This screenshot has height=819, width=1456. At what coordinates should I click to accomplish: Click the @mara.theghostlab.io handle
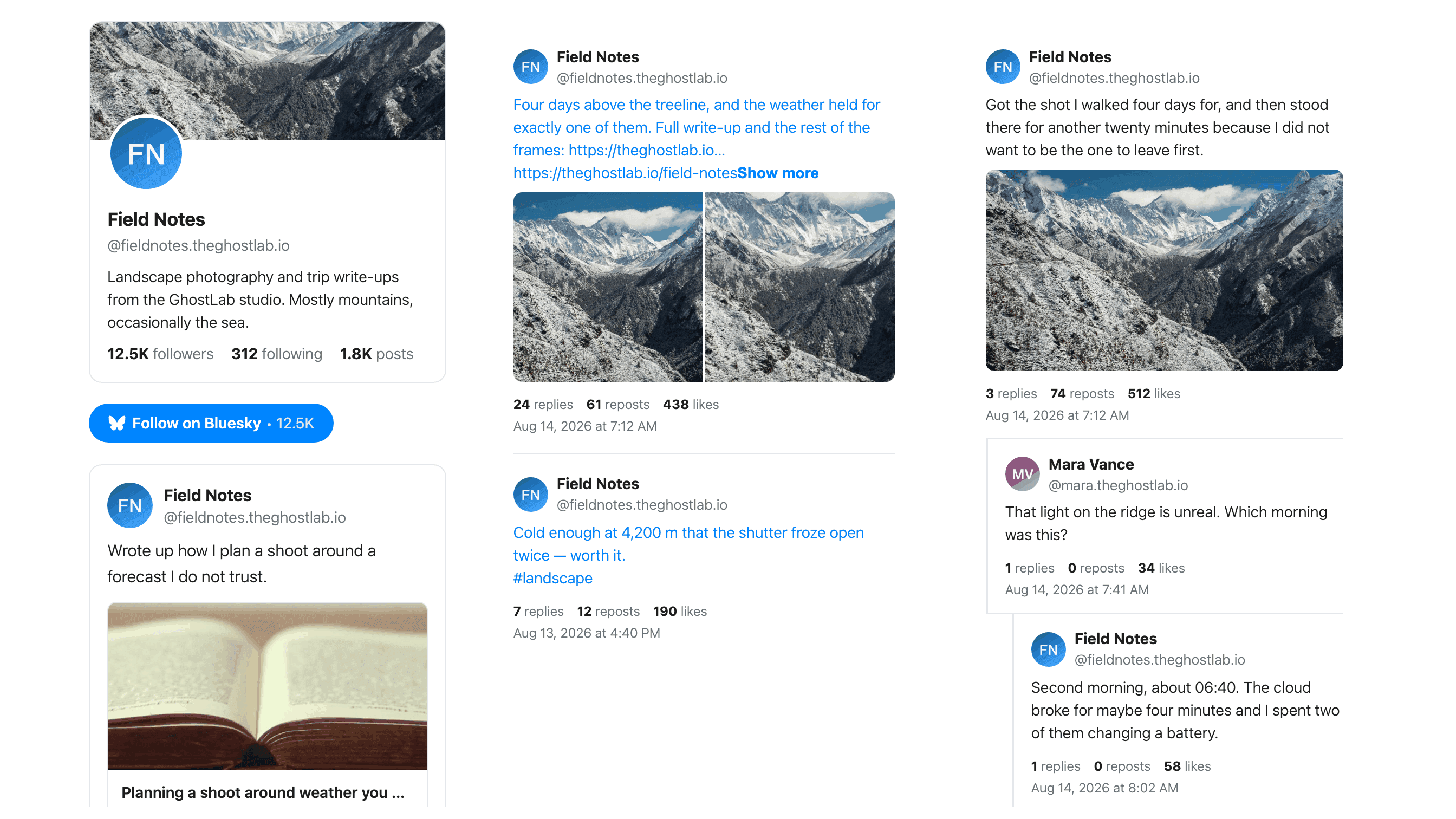pos(1118,485)
